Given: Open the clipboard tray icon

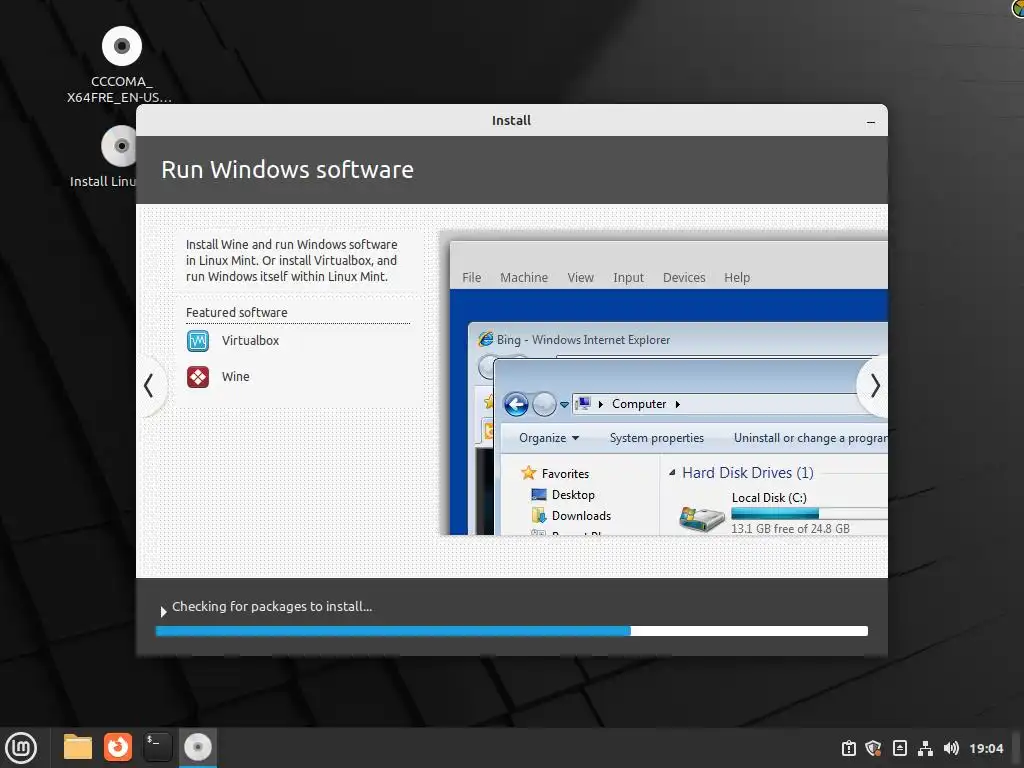Looking at the screenshot, I should point(848,748).
